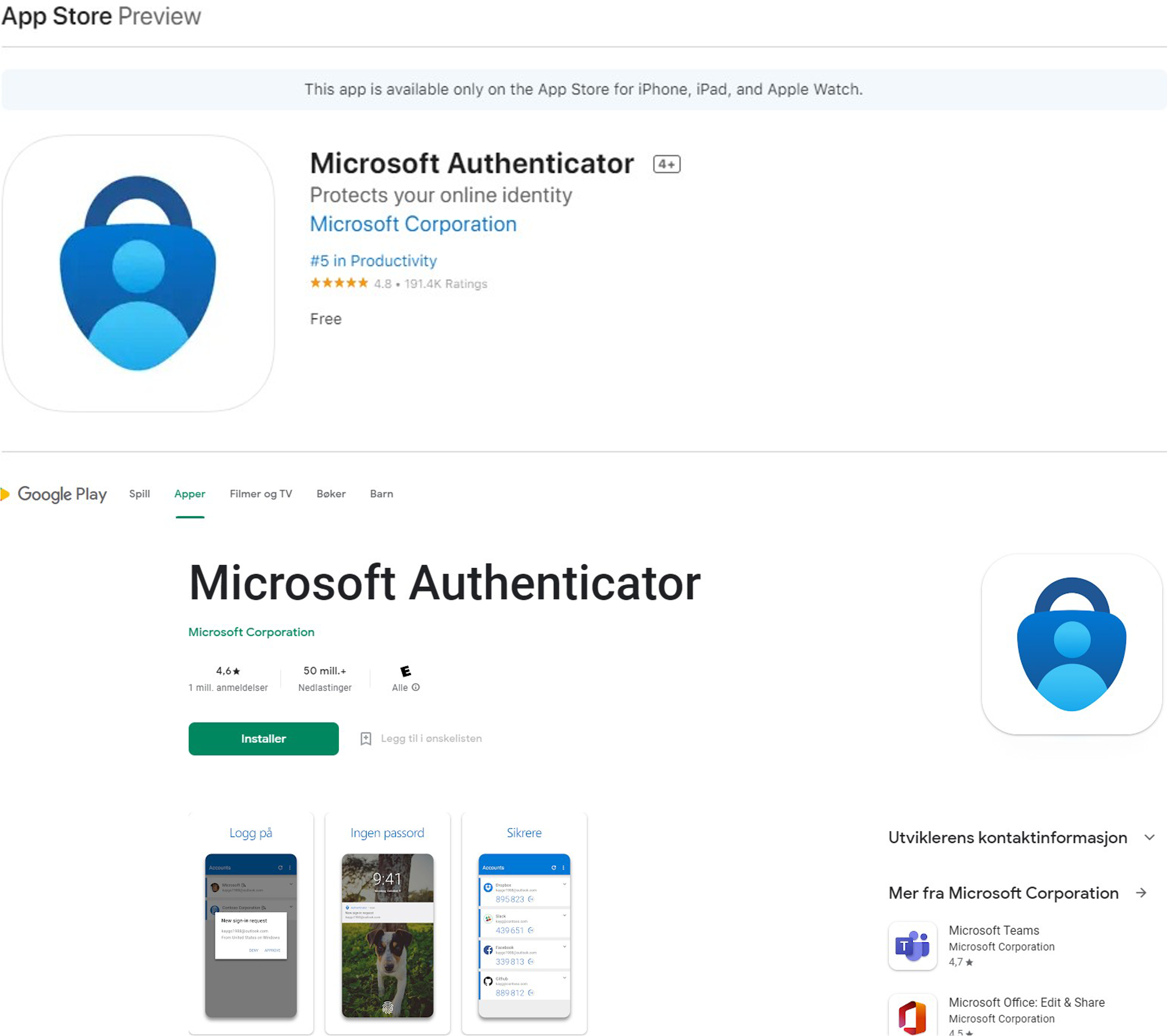Viewport: 1168px width, 1036px height.
Task: Click arrow next to Mer fra Microsoft Corporation
Action: [1141, 893]
